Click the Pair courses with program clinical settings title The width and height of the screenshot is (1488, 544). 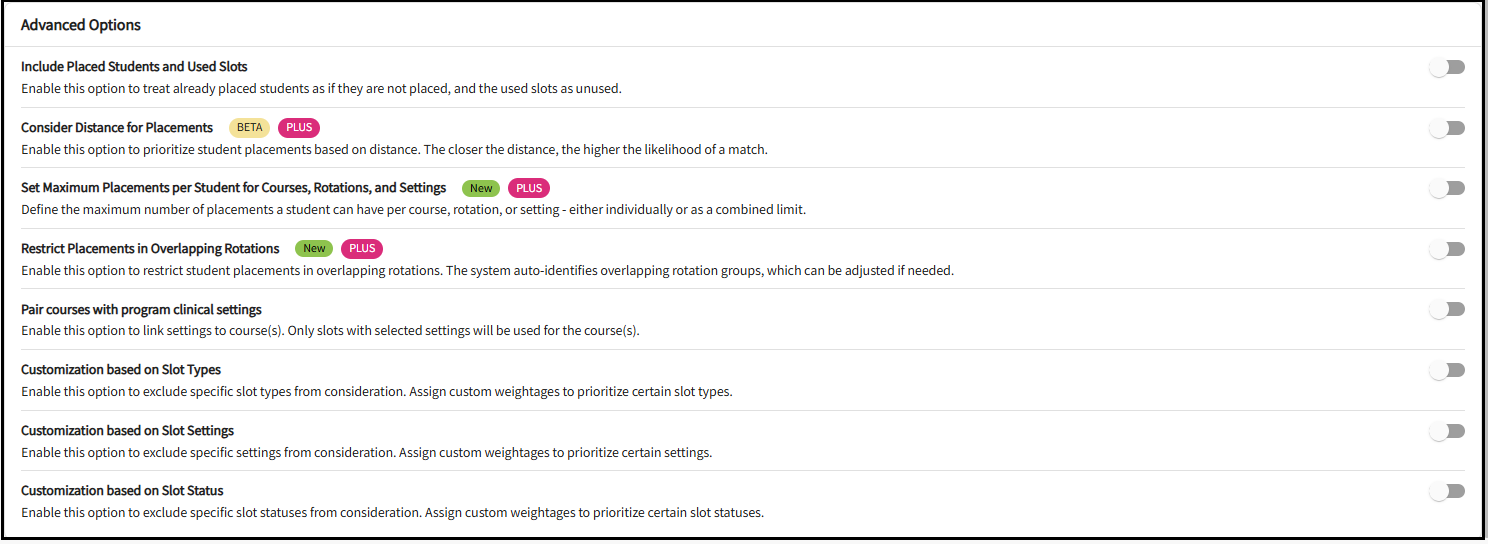pyautogui.click(x=141, y=310)
